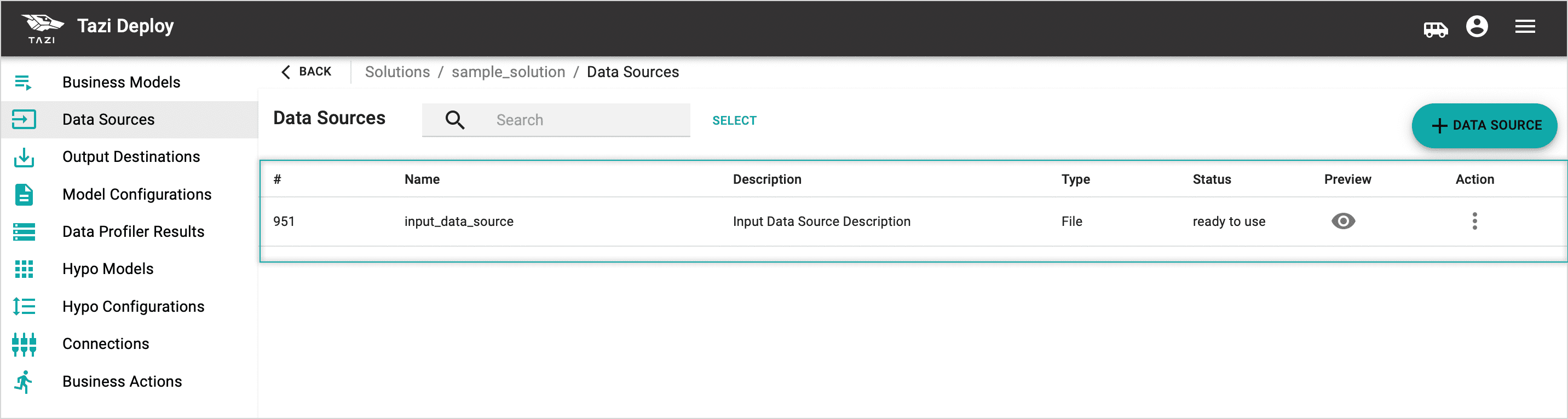
Task: Click the Status column header
Action: pyautogui.click(x=1211, y=179)
